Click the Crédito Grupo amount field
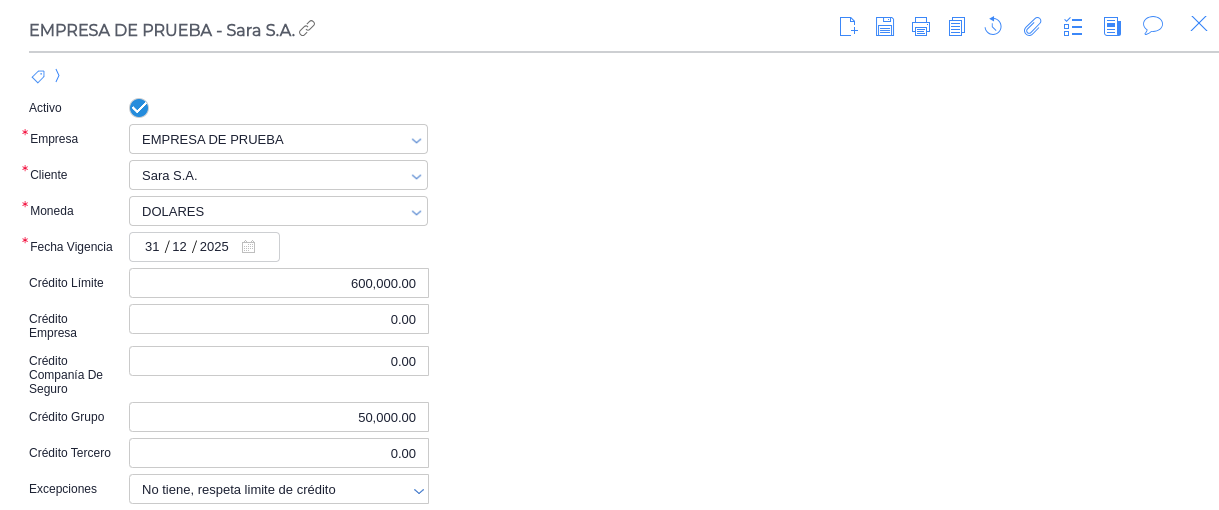Screen dimensions: 1219x510 coord(278,417)
